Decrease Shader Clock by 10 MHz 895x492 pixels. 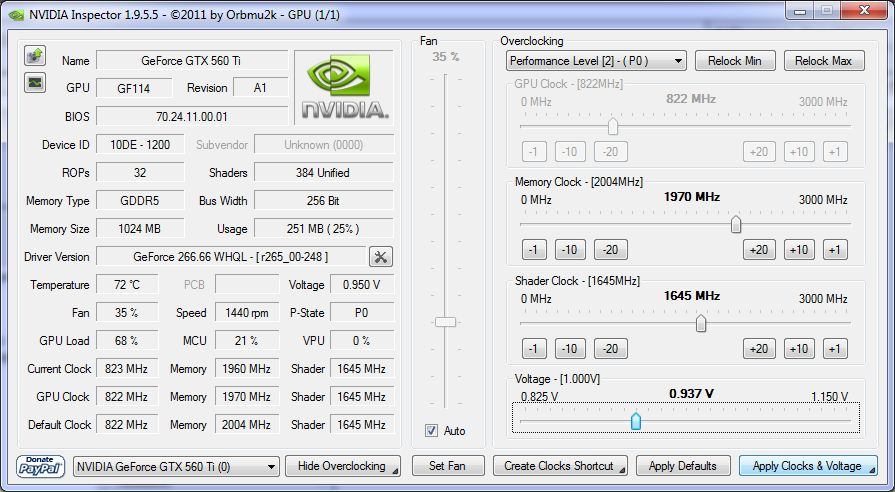click(x=570, y=349)
